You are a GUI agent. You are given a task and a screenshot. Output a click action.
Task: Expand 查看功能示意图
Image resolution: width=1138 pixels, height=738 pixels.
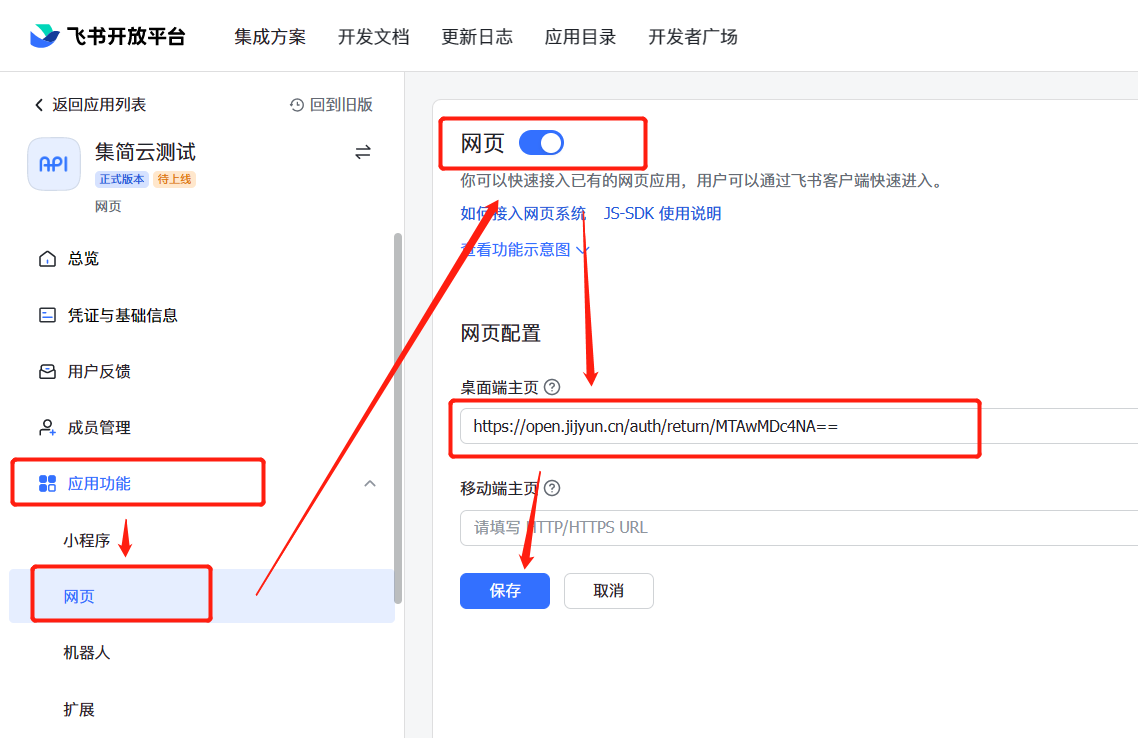tap(524, 250)
